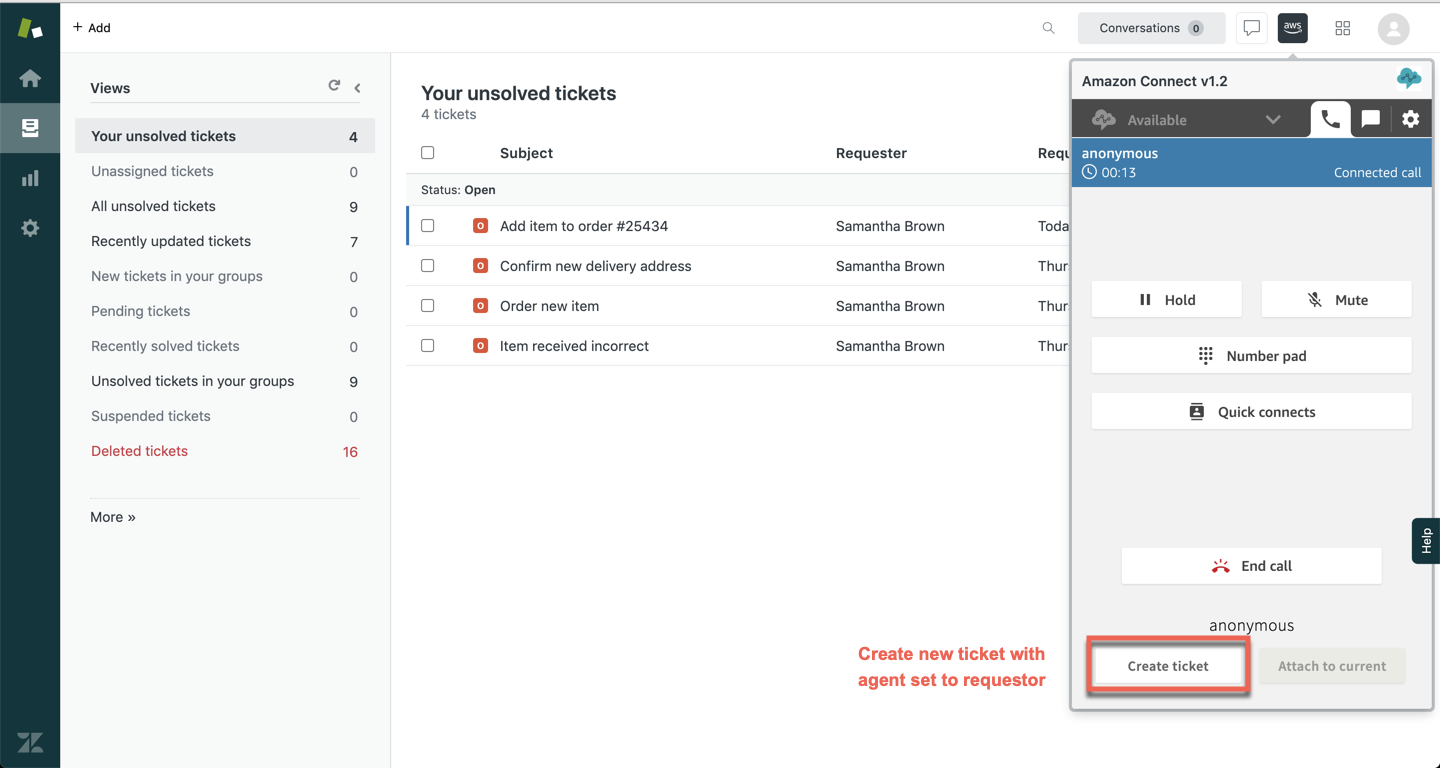
Task: Switch to the phone tab in Amazon Connect
Action: (1330, 119)
